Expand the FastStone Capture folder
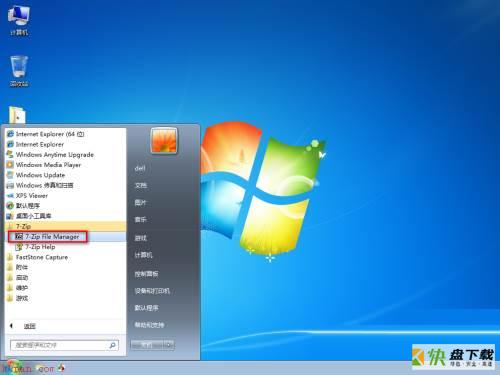The image size is (500, 375). pos(38,257)
